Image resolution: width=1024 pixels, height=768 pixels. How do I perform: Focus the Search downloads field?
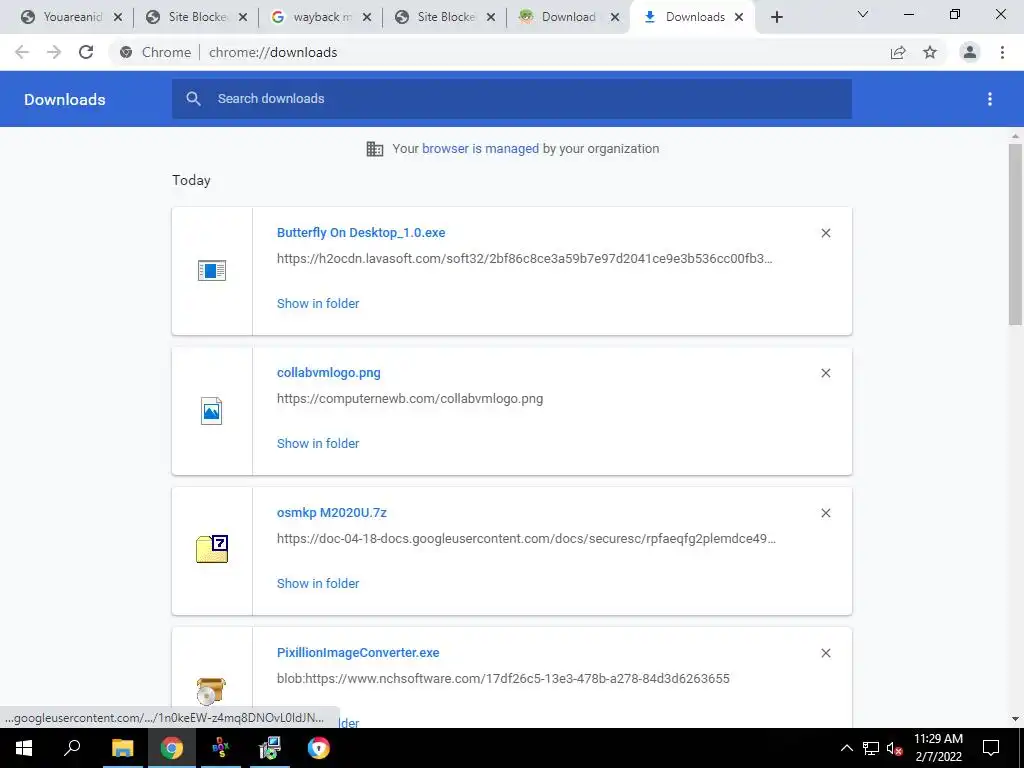(x=511, y=99)
